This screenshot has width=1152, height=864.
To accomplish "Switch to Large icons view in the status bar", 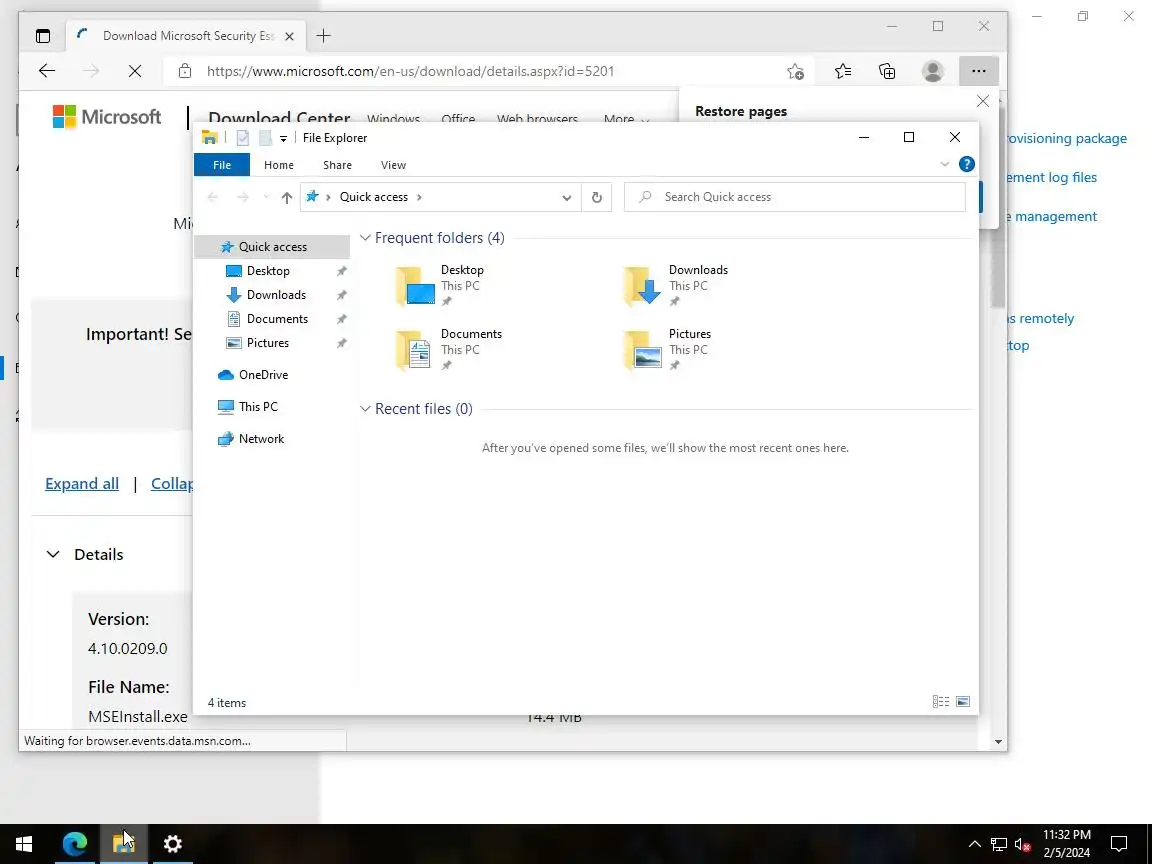I will point(963,702).
